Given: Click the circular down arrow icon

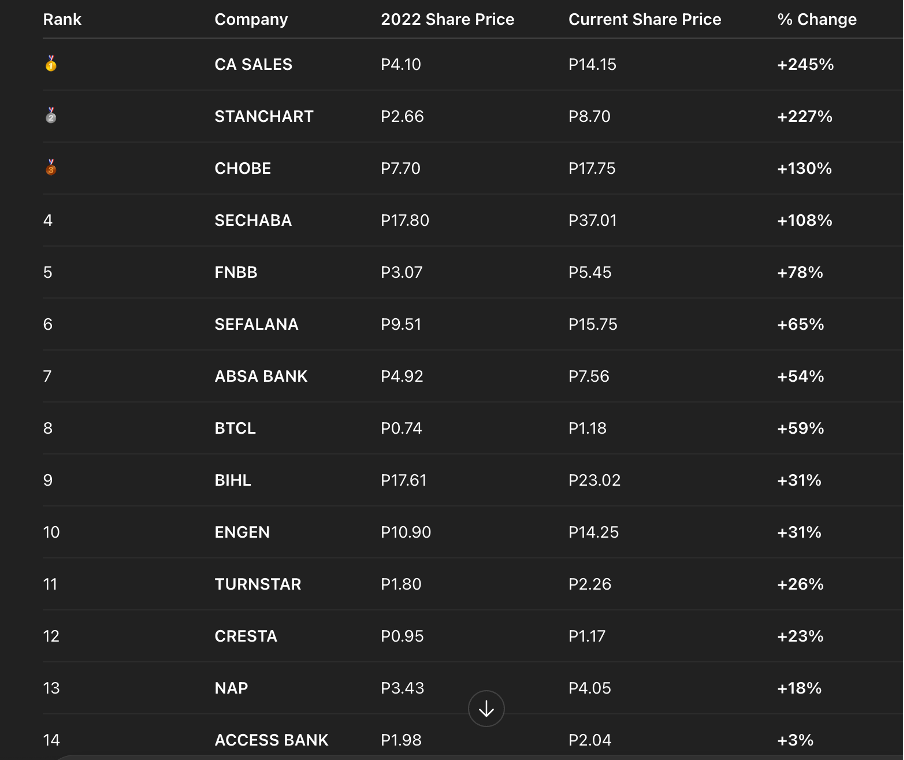Looking at the screenshot, I should click(486, 708).
